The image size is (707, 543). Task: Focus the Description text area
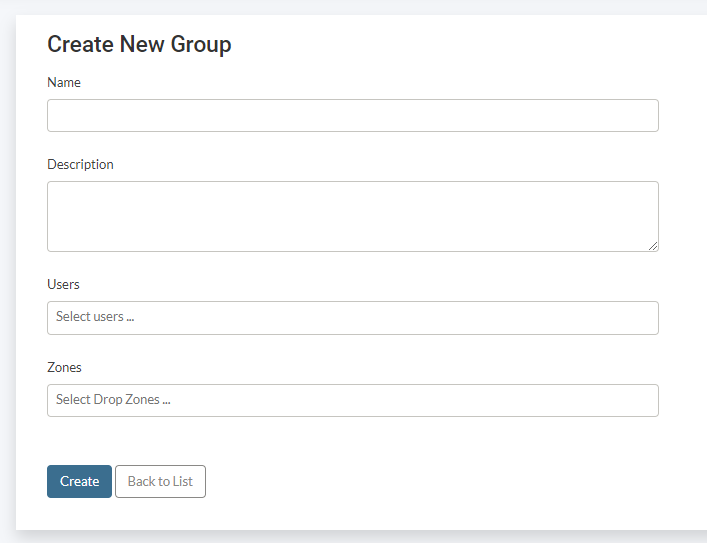[x=352, y=216]
